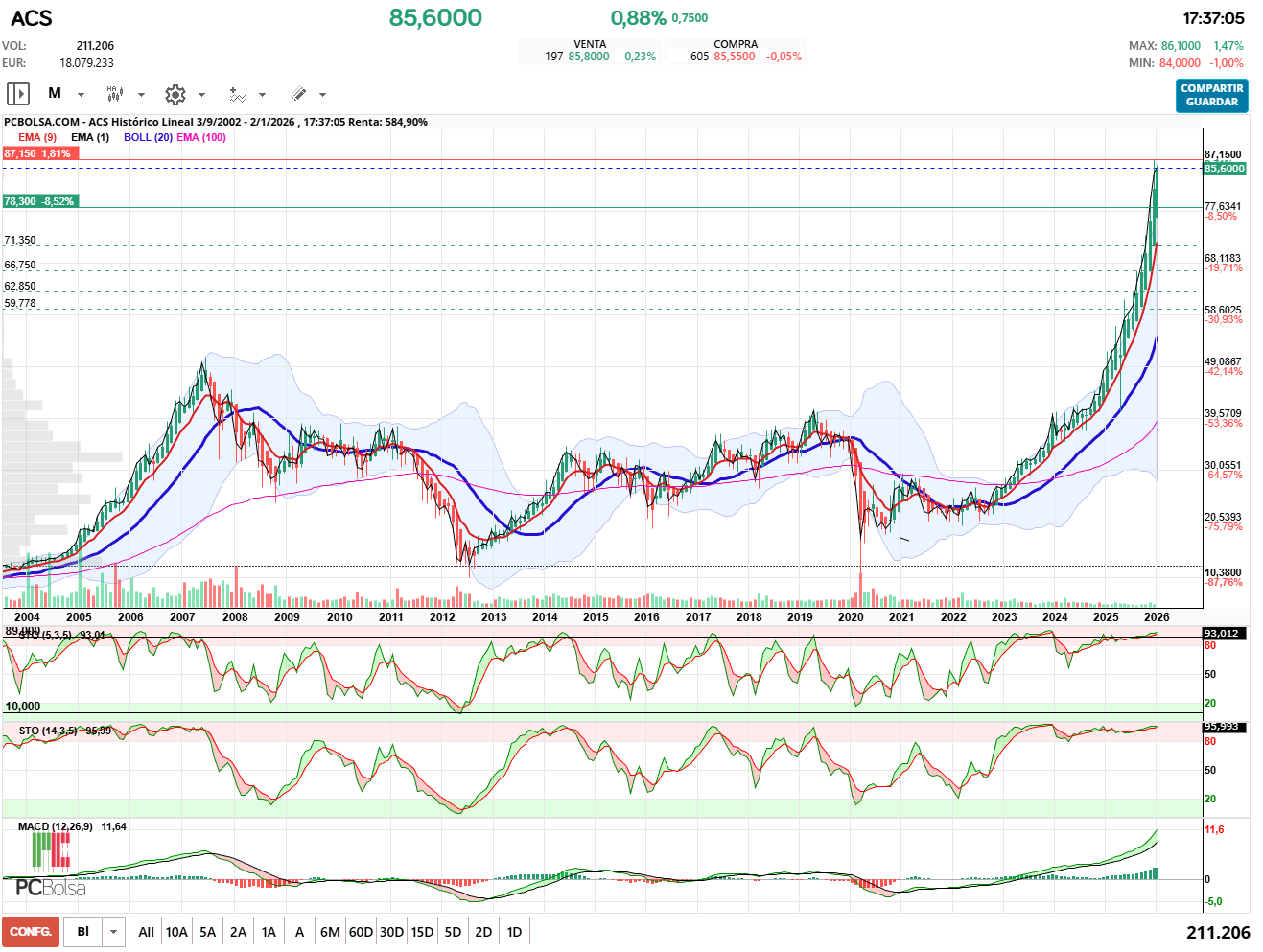Expand the BI selector dropdown arrow

click(114, 932)
